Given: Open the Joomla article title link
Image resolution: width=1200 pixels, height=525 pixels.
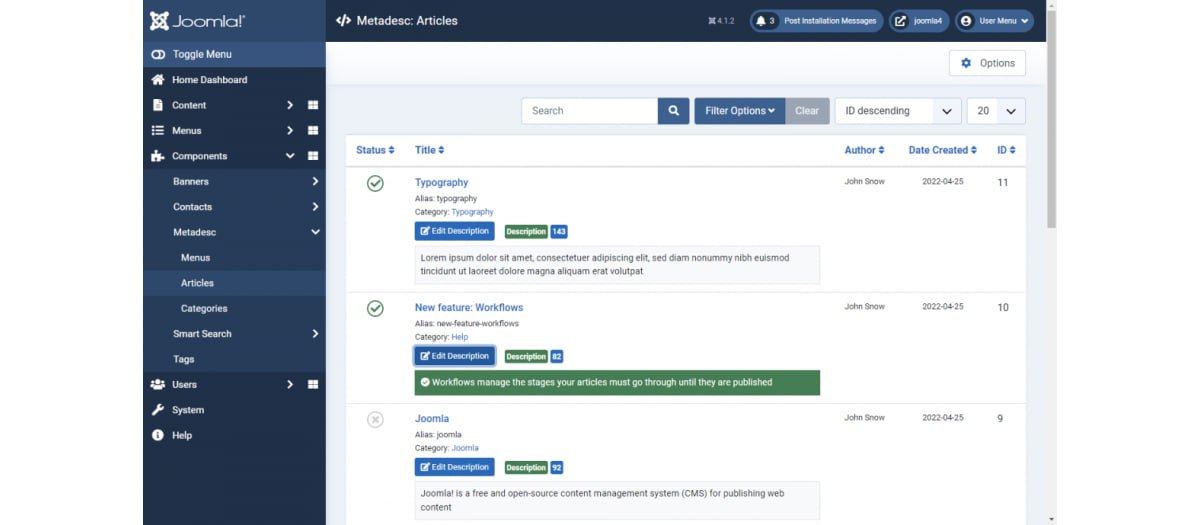Looking at the screenshot, I should [x=432, y=419].
